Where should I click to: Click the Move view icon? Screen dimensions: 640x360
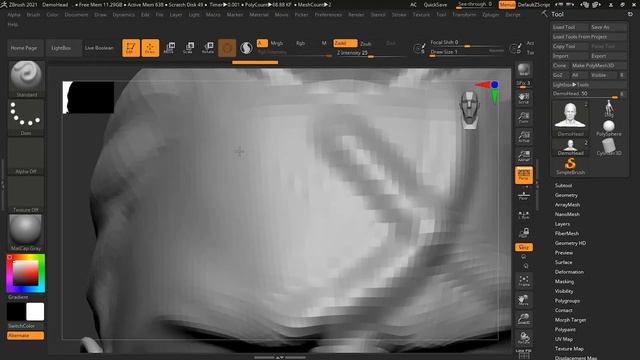(x=524, y=300)
